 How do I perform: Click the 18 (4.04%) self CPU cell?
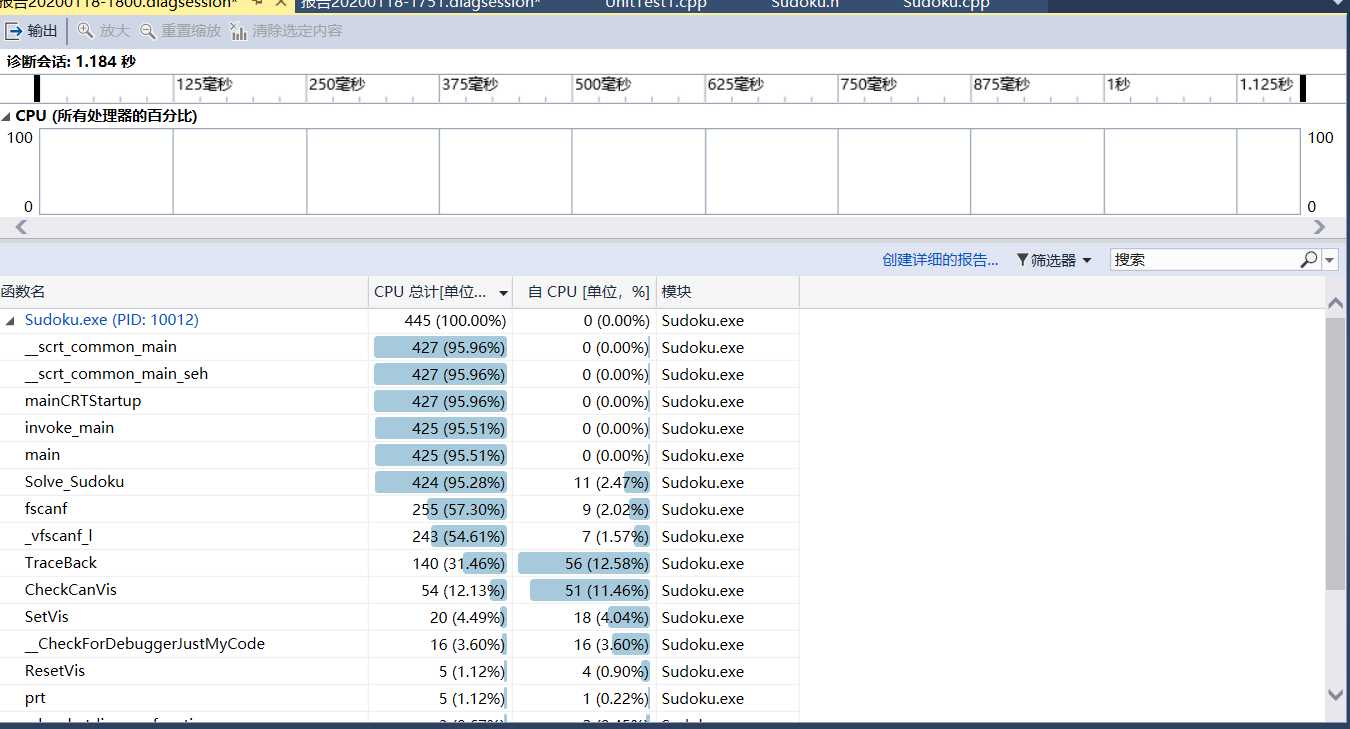[584, 618]
